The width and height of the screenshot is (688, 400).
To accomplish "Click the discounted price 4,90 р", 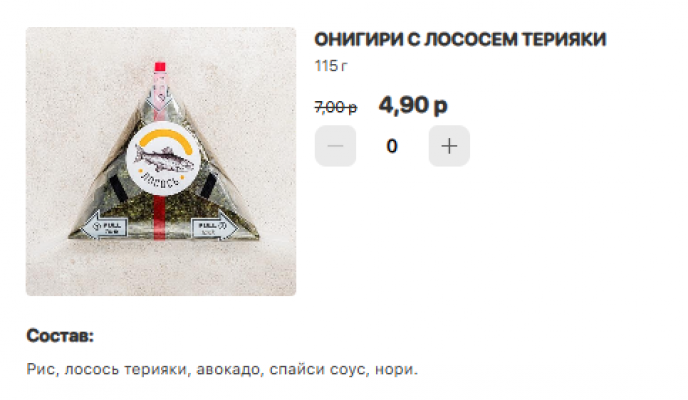I will 413,105.
